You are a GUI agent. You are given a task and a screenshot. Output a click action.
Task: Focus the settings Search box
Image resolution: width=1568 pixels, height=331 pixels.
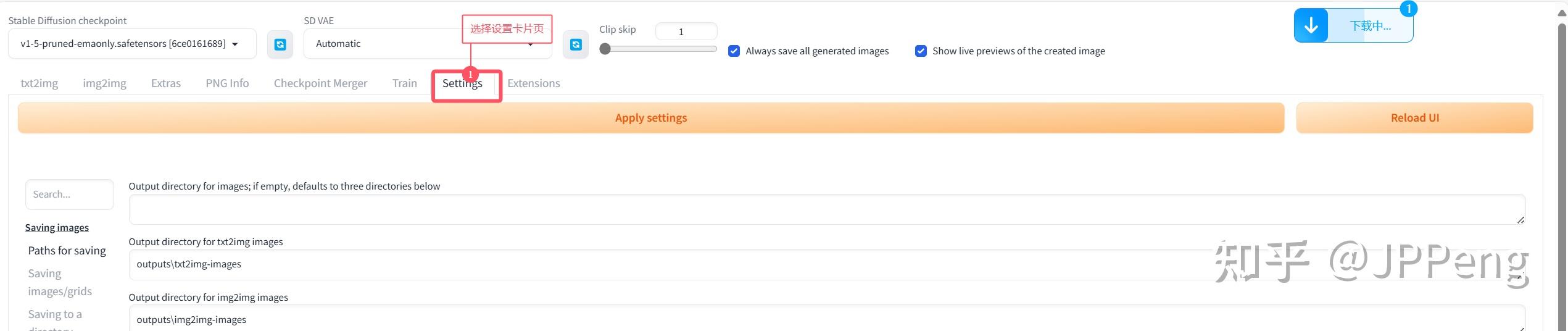click(69, 195)
